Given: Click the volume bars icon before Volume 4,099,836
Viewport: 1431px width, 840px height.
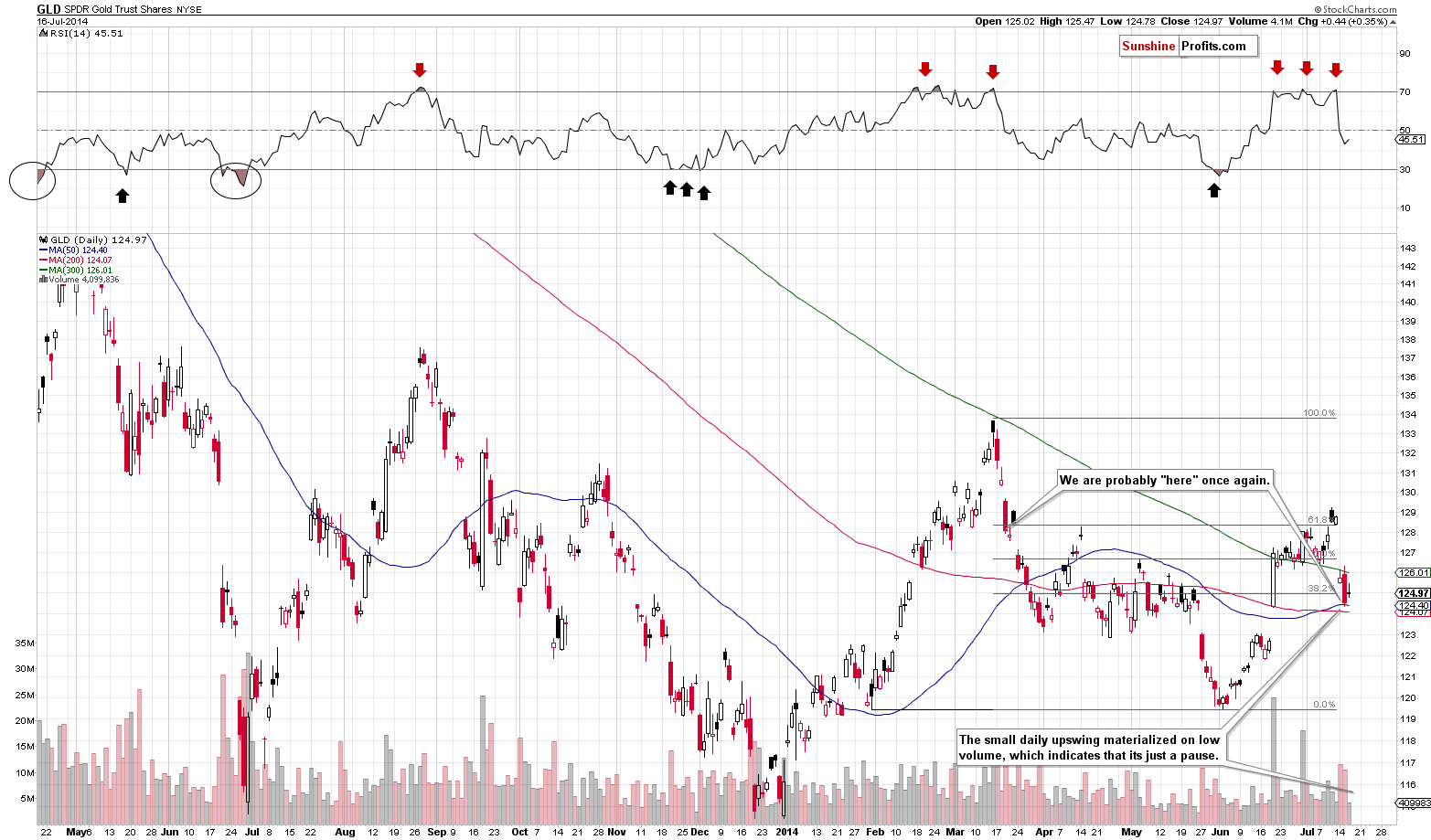Looking at the screenshot, I should click(x=42, y=280).
